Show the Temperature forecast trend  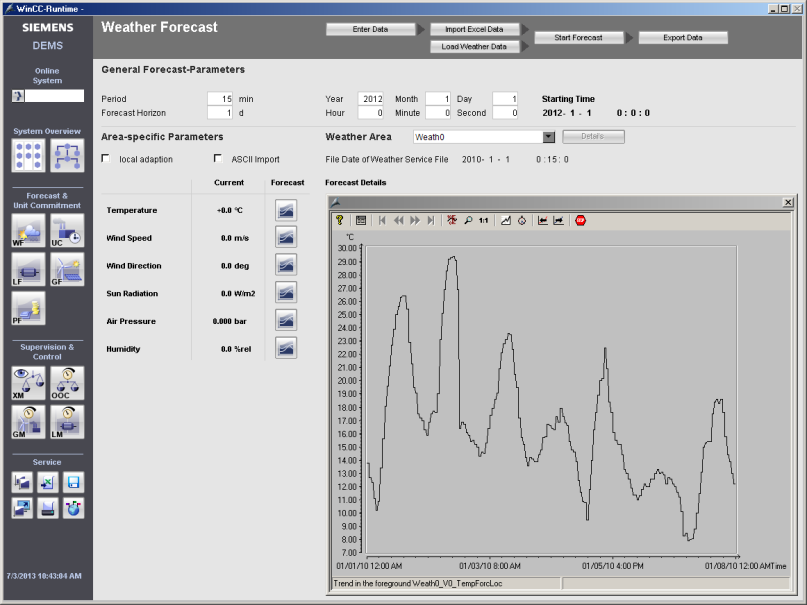coord(286,210)
